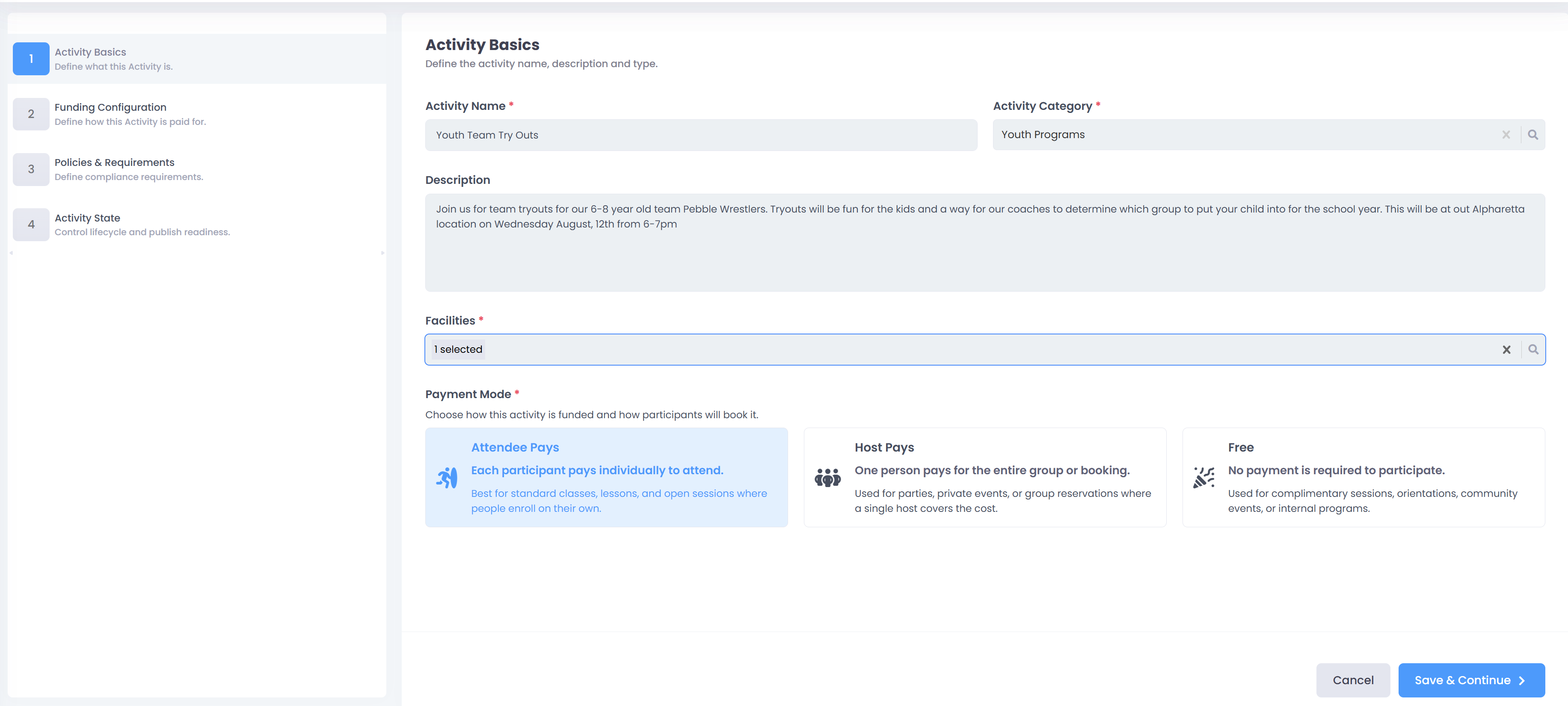Open the Activity Category search icon
Image resolution: width=1568 pixels, height=706 pixels.
(1532, 135)
